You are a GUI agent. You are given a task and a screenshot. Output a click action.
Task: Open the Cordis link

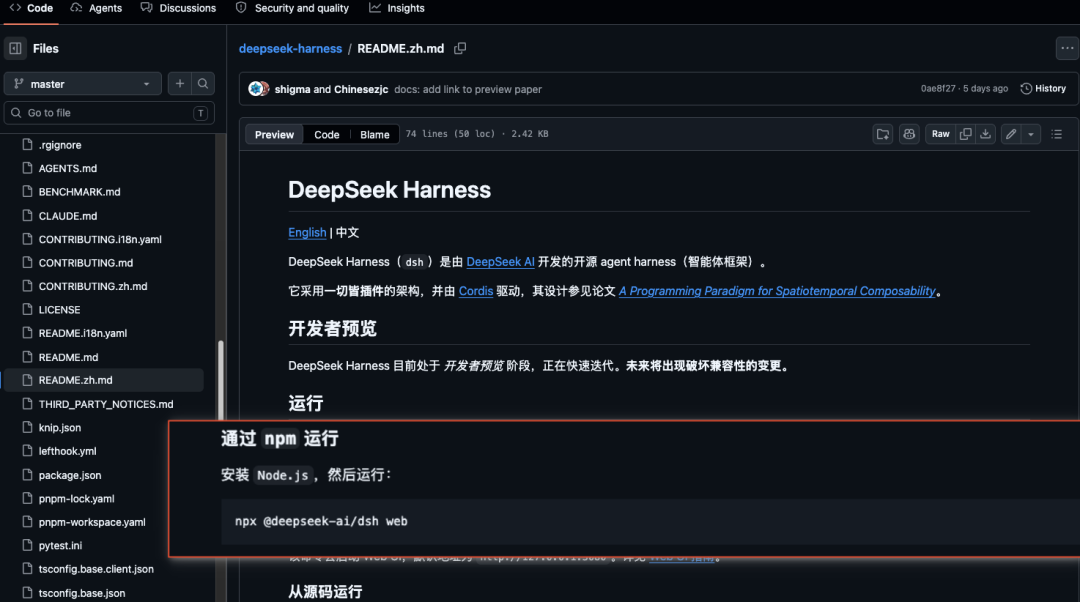475,291
